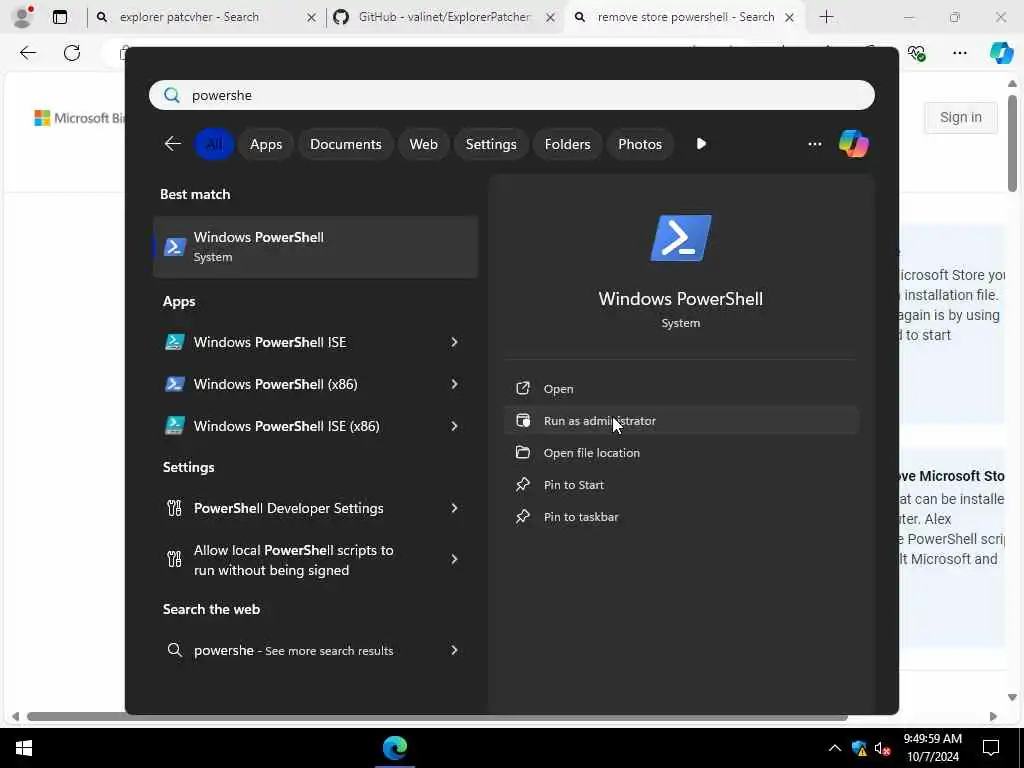Click the search box containing powershe
This screenshot has width=1024, height=768.
coord(511,95)
